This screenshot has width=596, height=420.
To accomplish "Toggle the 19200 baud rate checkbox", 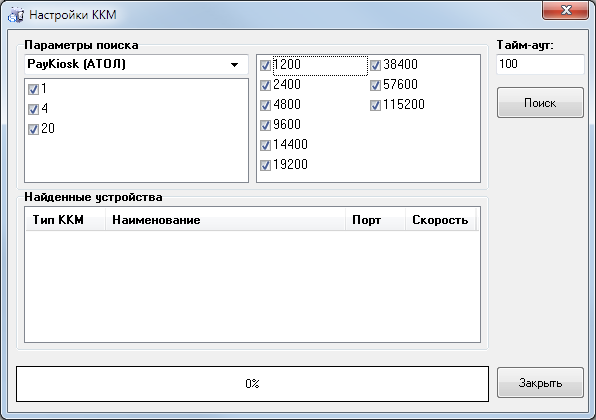I will (x=265, y=165).
